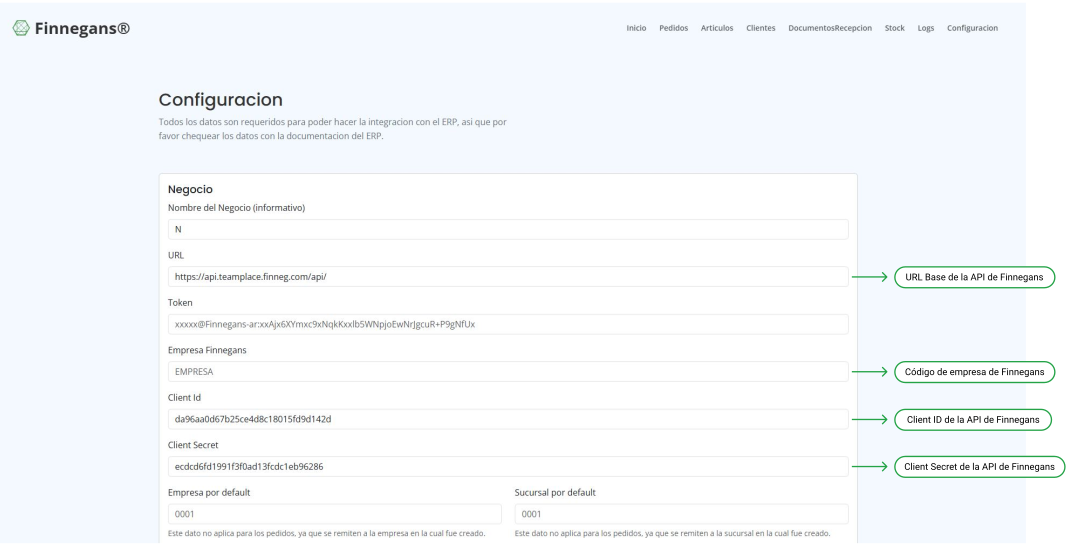Navigate to Clientes
This screenshot has width=1082, height=553.
(761, 27)
